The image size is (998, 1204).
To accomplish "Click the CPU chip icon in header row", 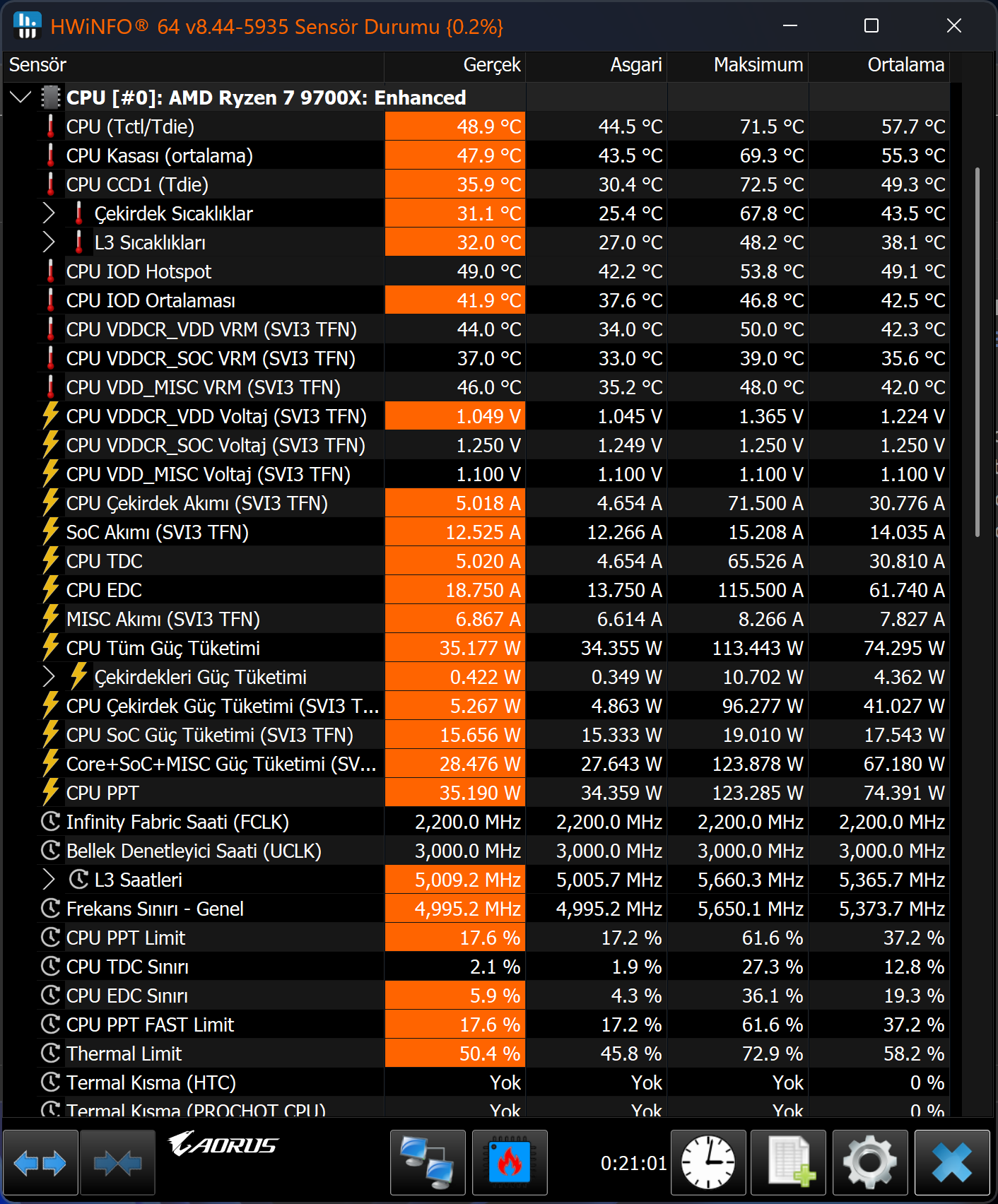I will pyautogui.click(x=50, y=97).
